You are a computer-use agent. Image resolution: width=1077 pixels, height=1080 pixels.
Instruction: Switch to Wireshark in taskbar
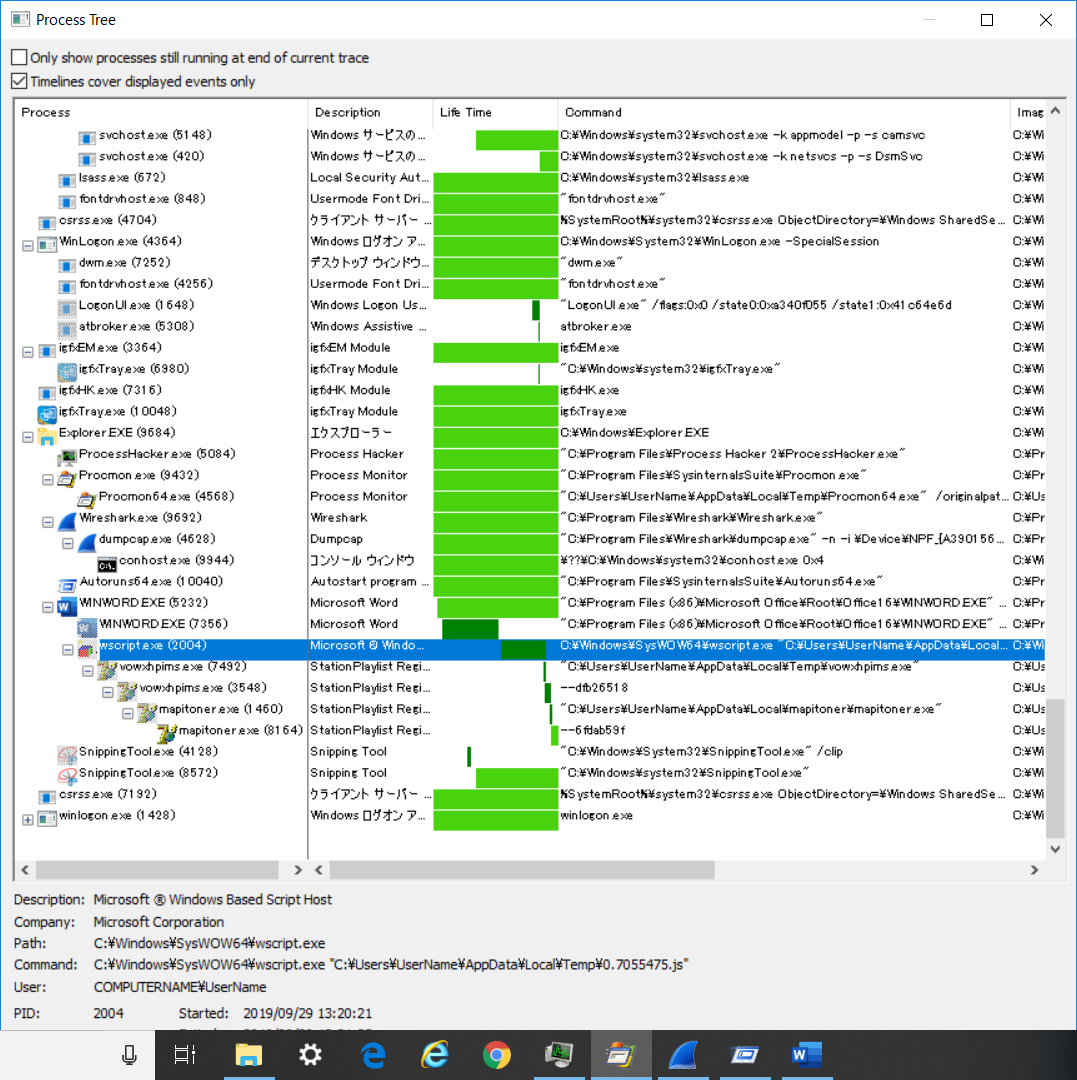[x=682, y=1055]
